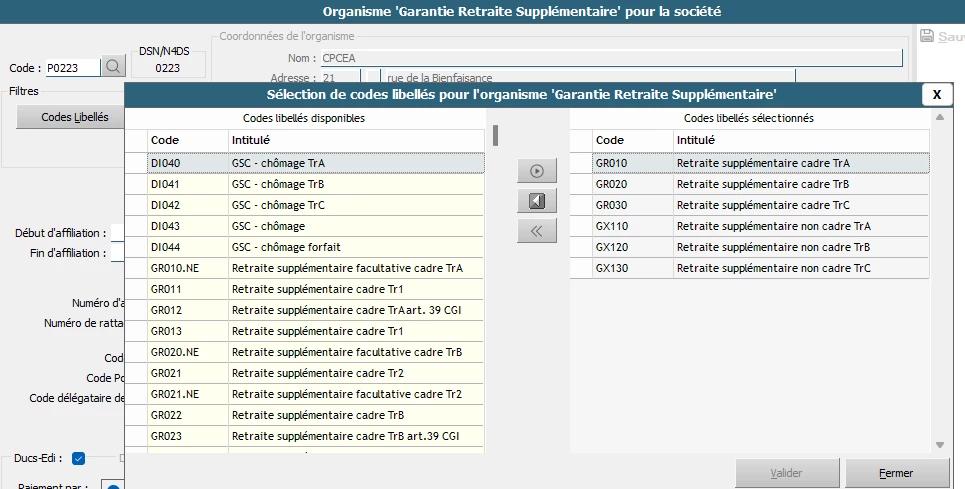Click the DSN/N4DS value 0223

(x=167, y=68)
